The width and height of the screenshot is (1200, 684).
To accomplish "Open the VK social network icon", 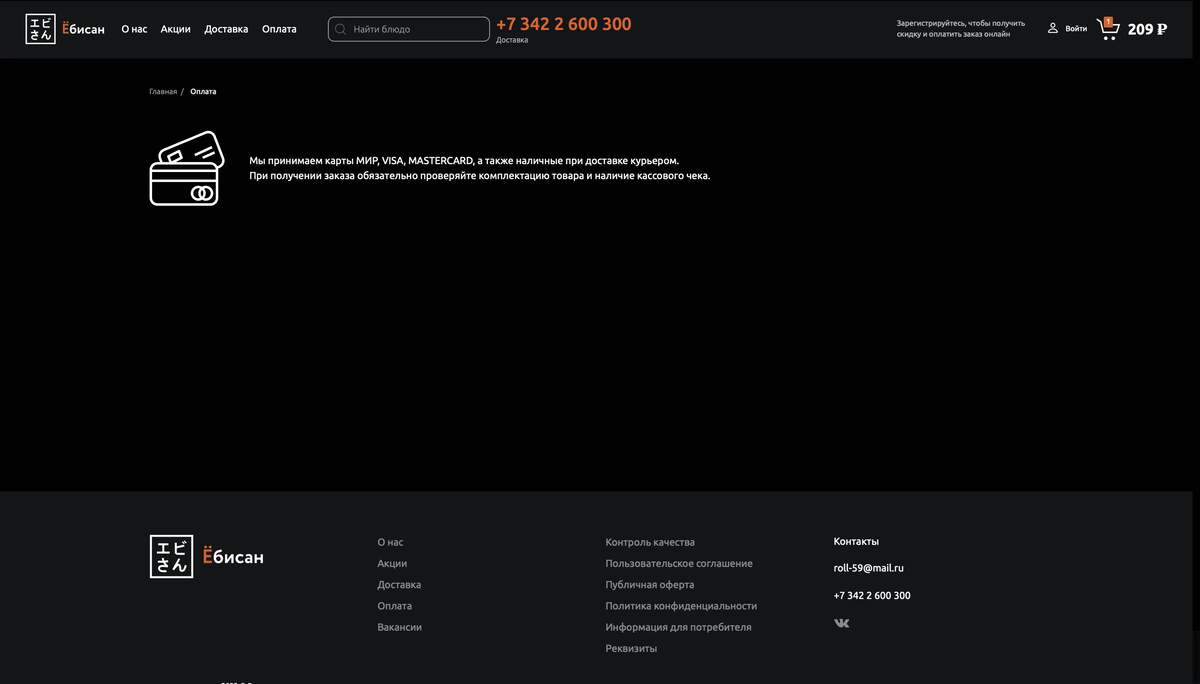I will pyautogui.click(x=842, y=623).
